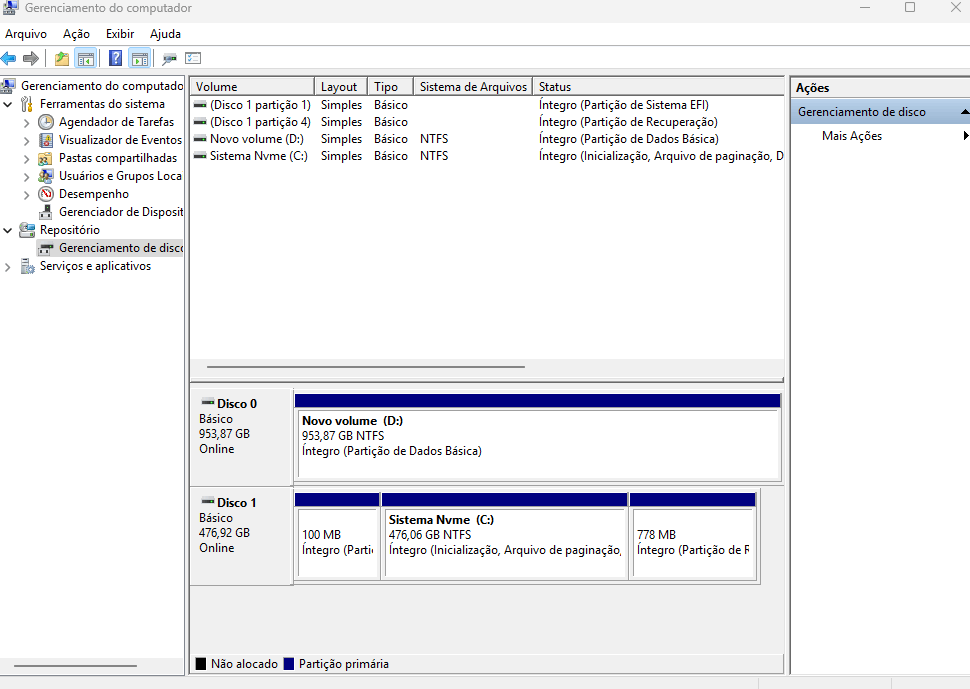The image size is (970, 689).
Task: Expand the Agendador de Tarefas node
Action: coord(27,123)
